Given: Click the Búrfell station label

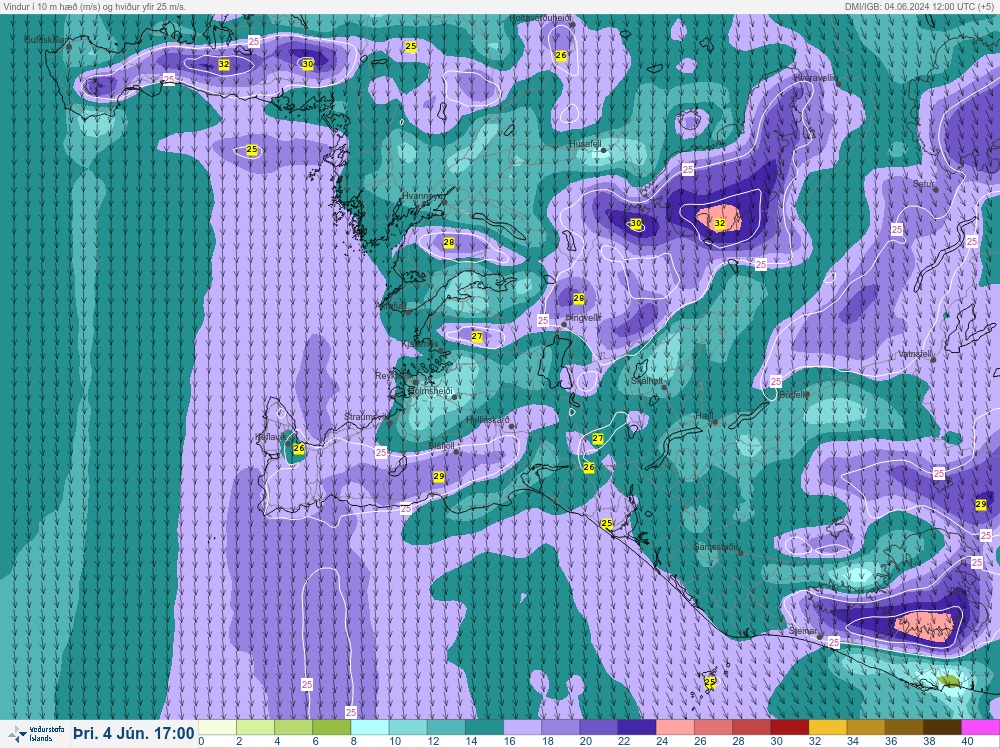Looking at the screenshot, I should point(793,395).
